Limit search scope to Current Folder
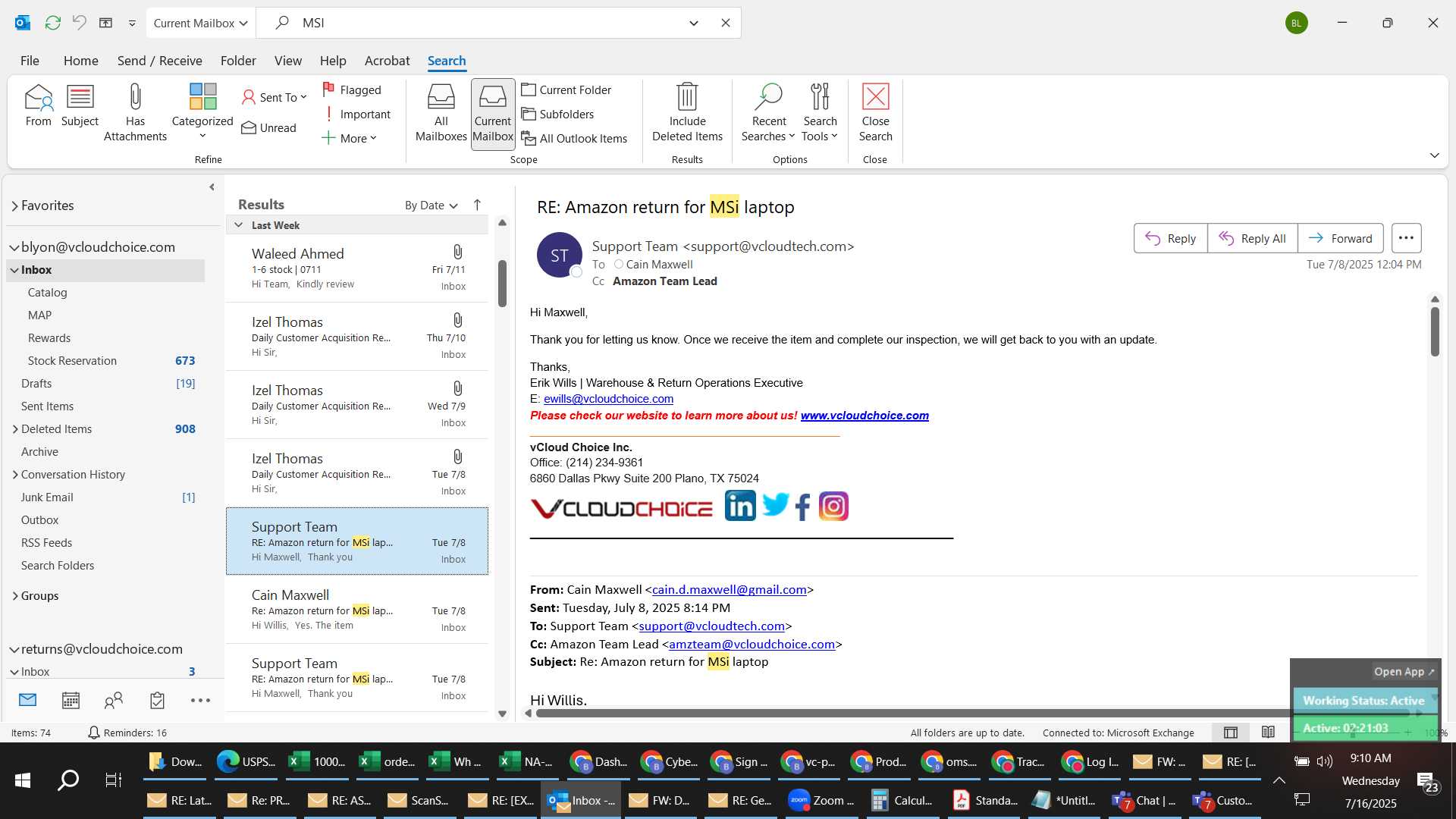The width and height of the screenshot is (1456, 819). [566, 89]
